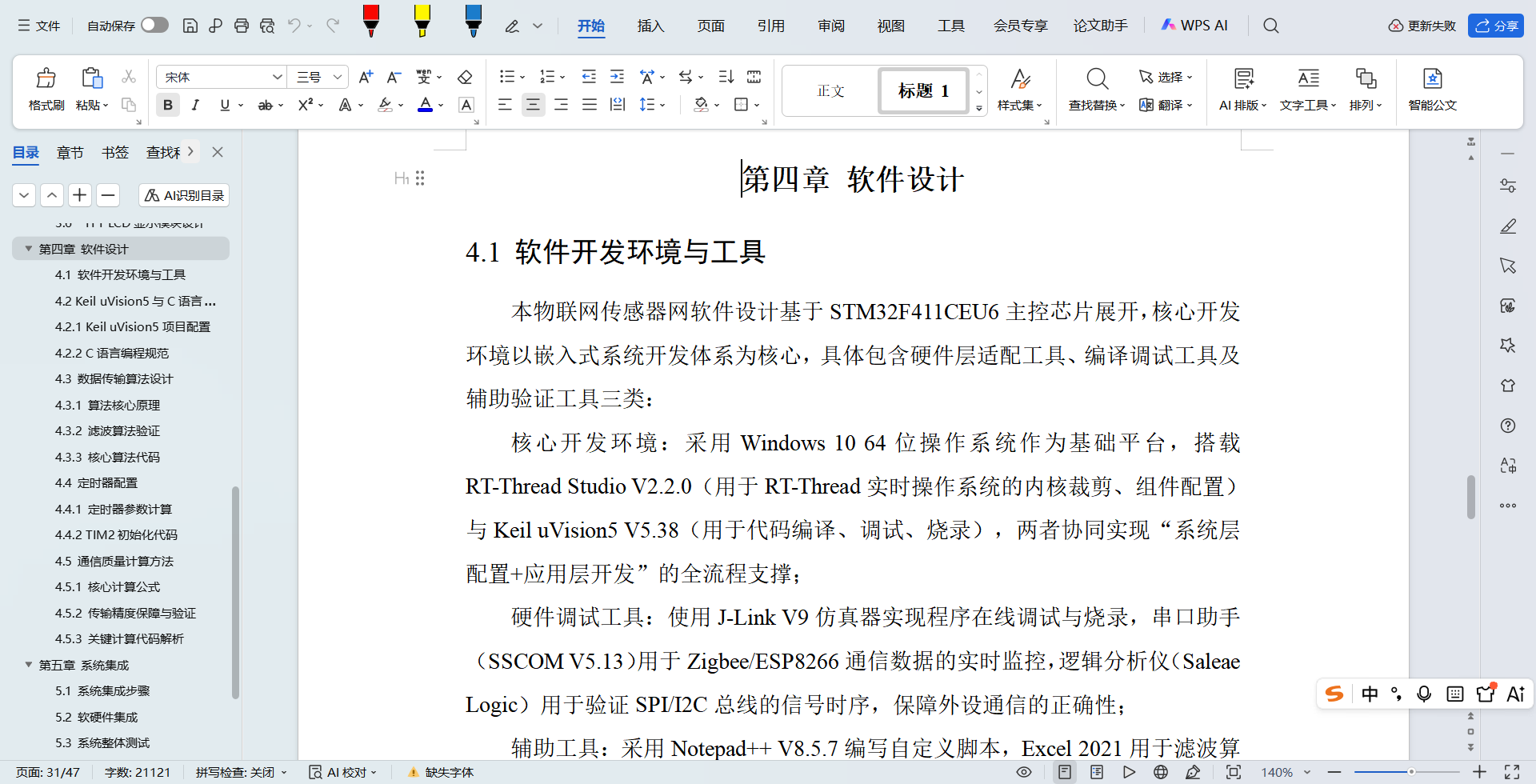Click Decrease font size icon
1536x784 pixels.
tap(394, 77)
